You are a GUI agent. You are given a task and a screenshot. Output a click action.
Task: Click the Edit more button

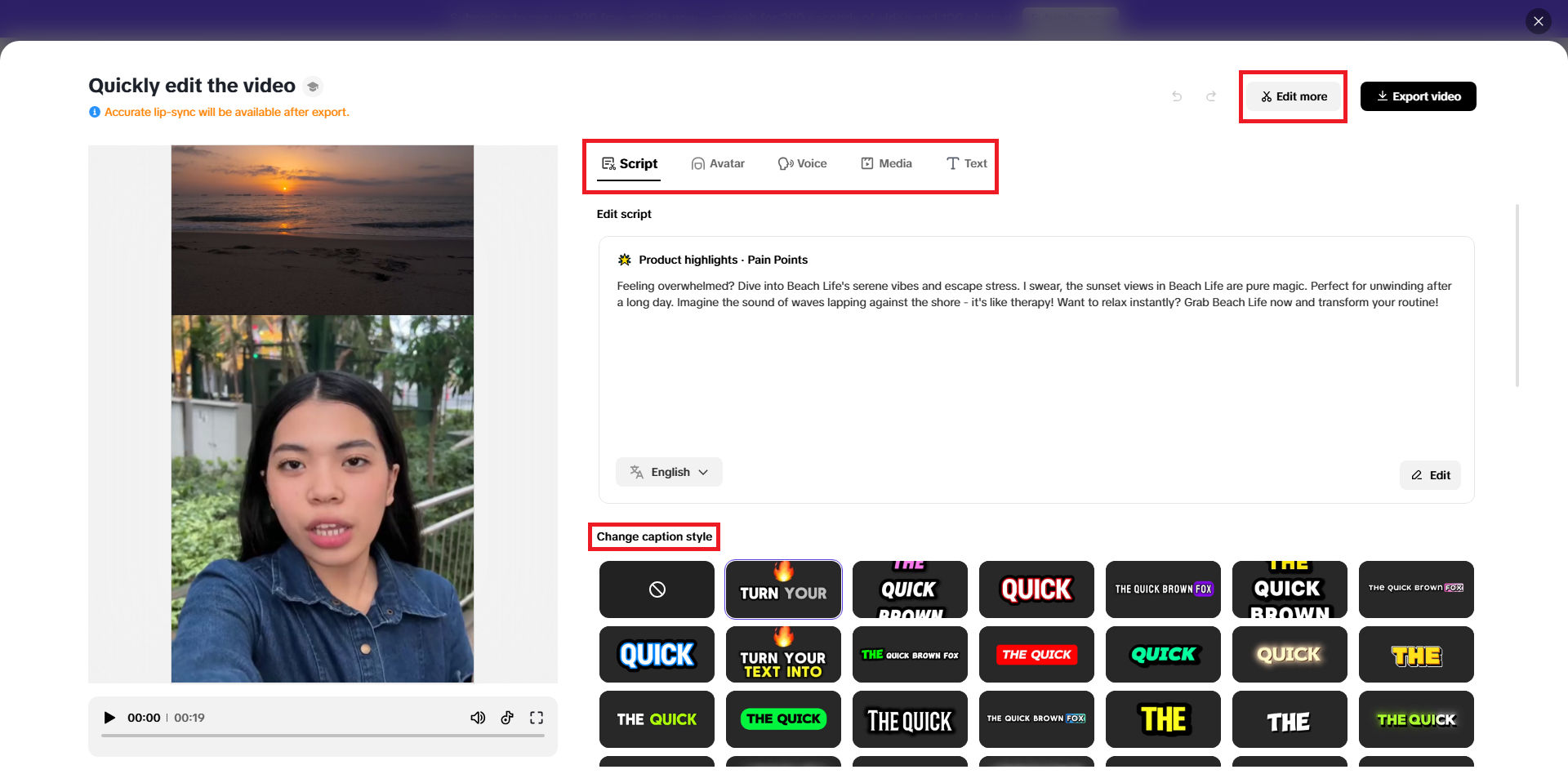1293,96
